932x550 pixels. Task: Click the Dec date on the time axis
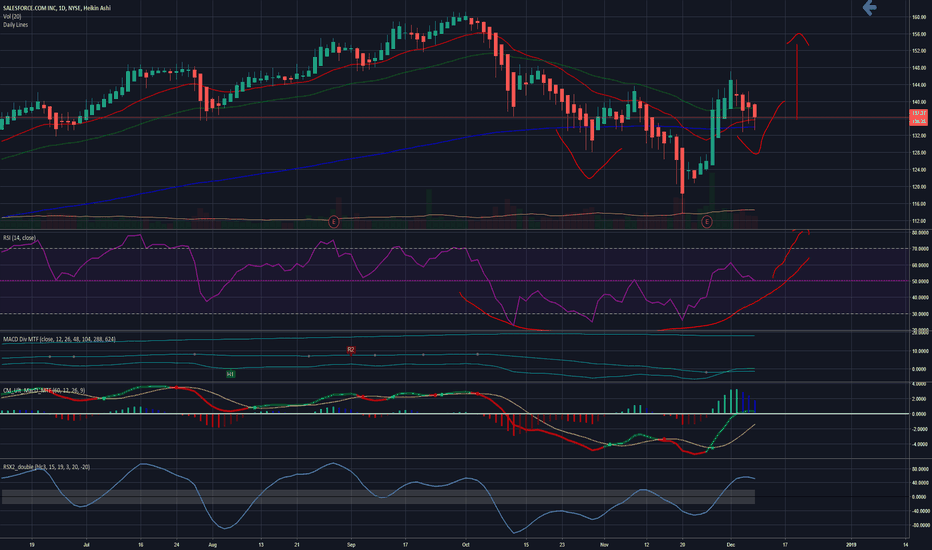tap(731, 545)
